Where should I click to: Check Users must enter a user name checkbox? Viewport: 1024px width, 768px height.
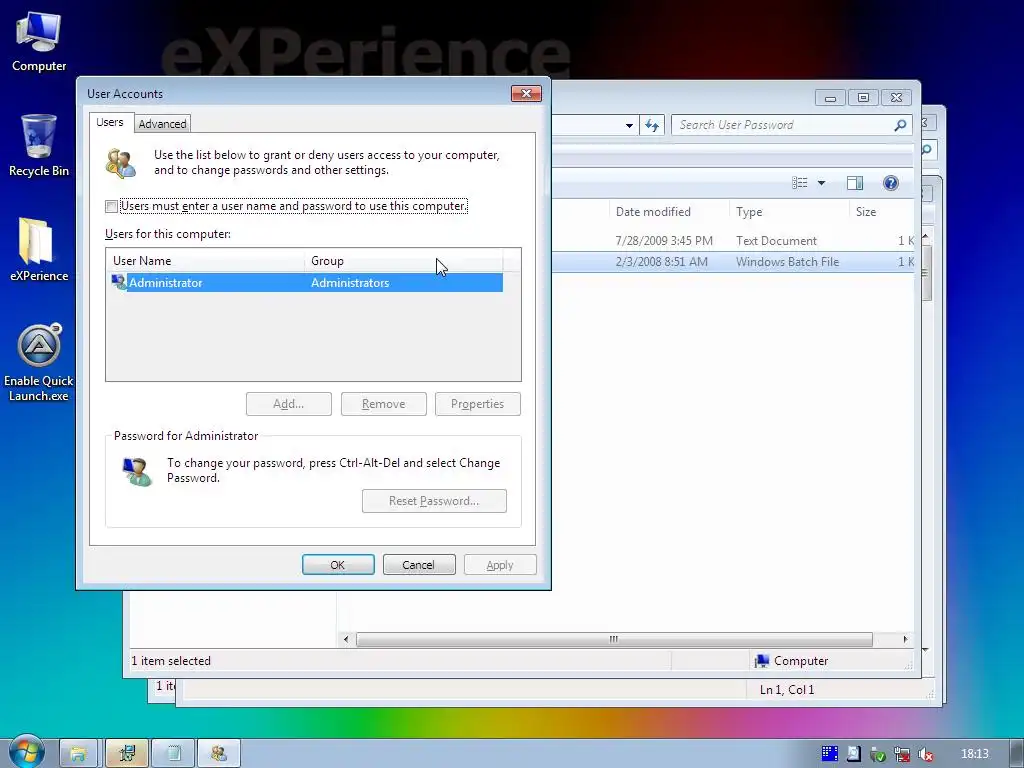tap(111, 206)
